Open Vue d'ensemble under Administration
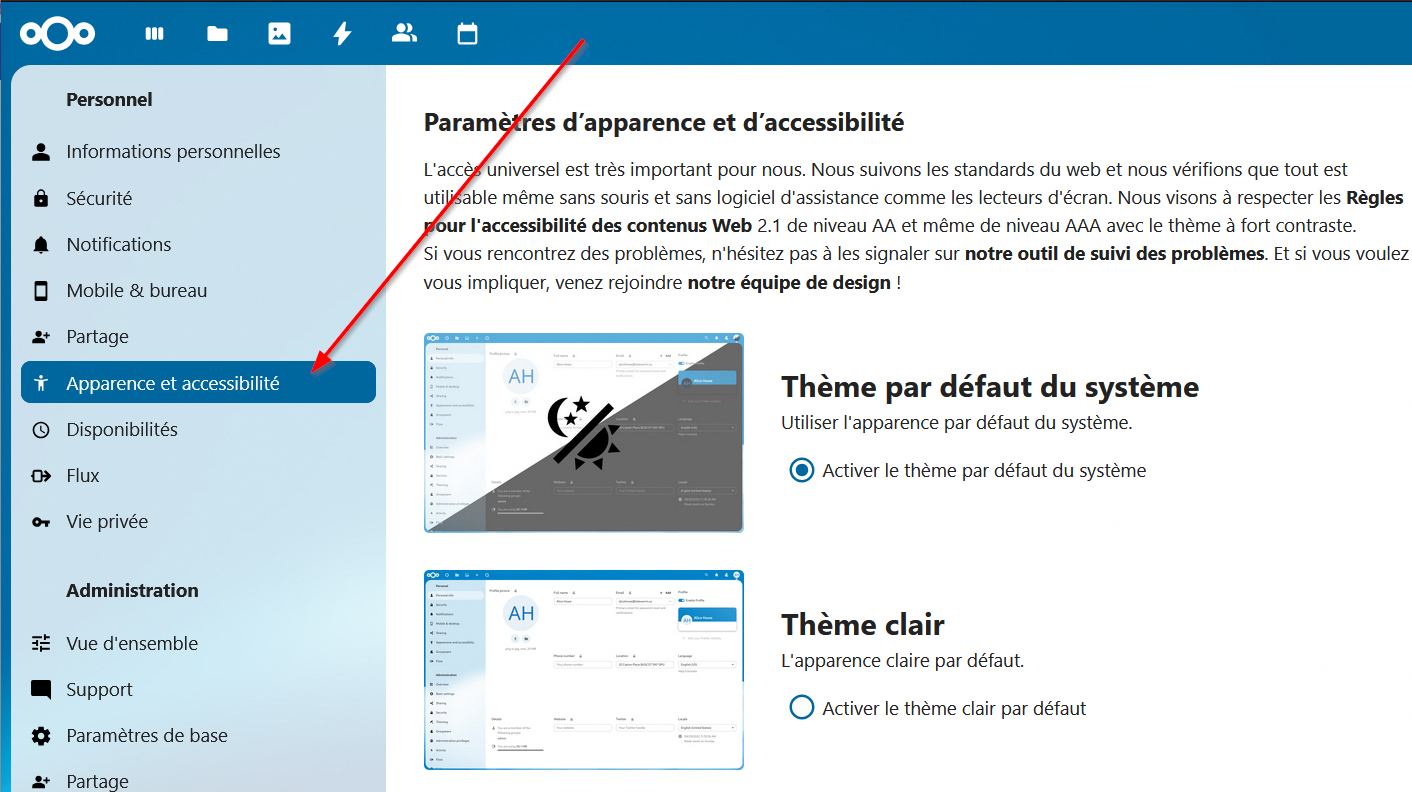 pyautogui.click(x=132, y=644)
